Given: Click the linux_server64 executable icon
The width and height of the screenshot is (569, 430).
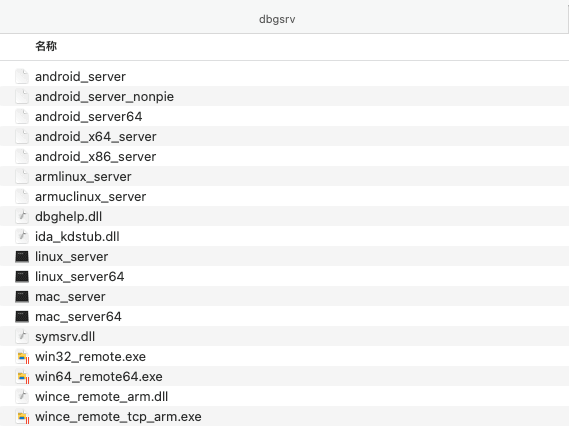Looking at the screenshot, I should [22, 277].
